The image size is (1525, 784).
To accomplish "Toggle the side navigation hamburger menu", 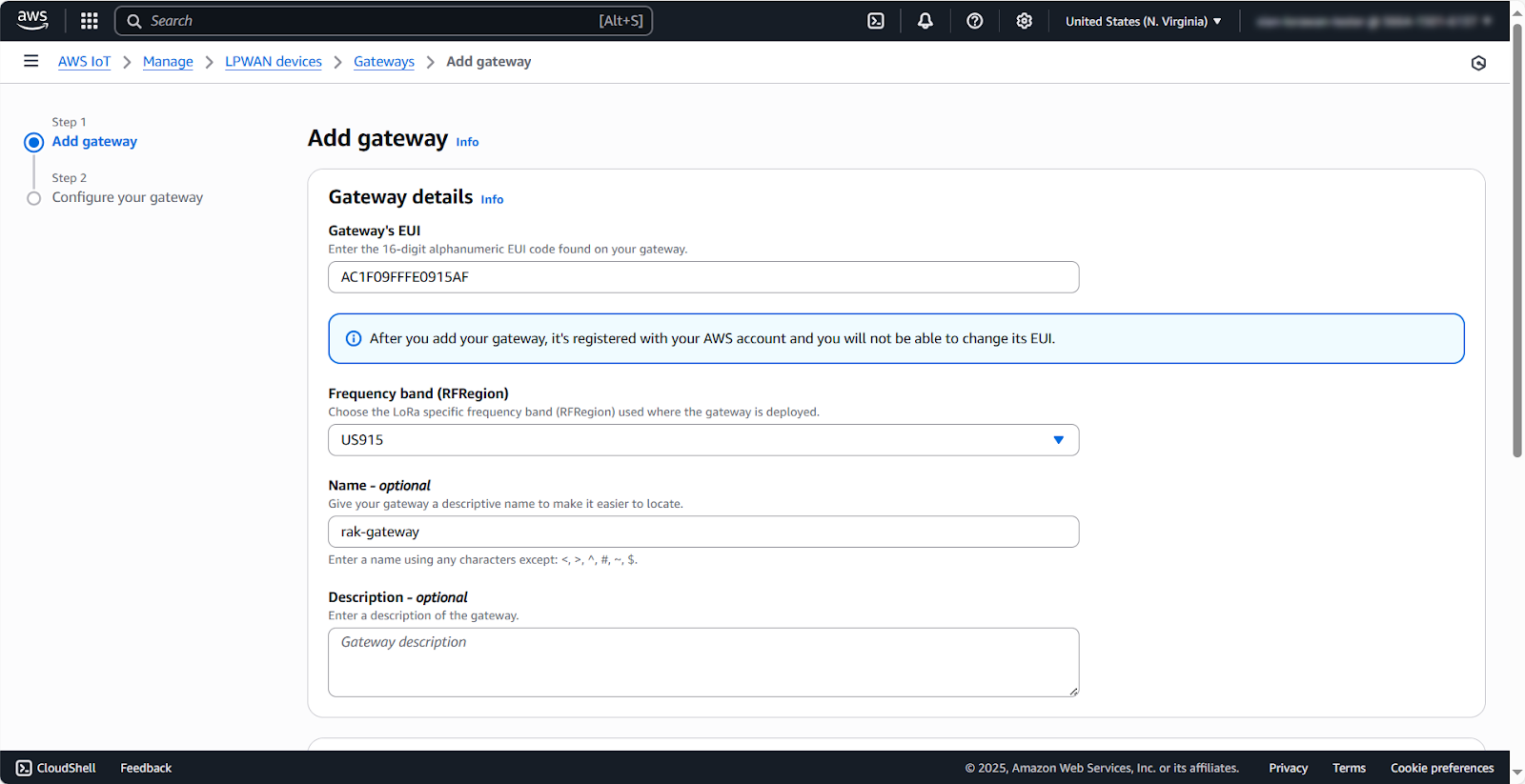I will click(31, 61).
